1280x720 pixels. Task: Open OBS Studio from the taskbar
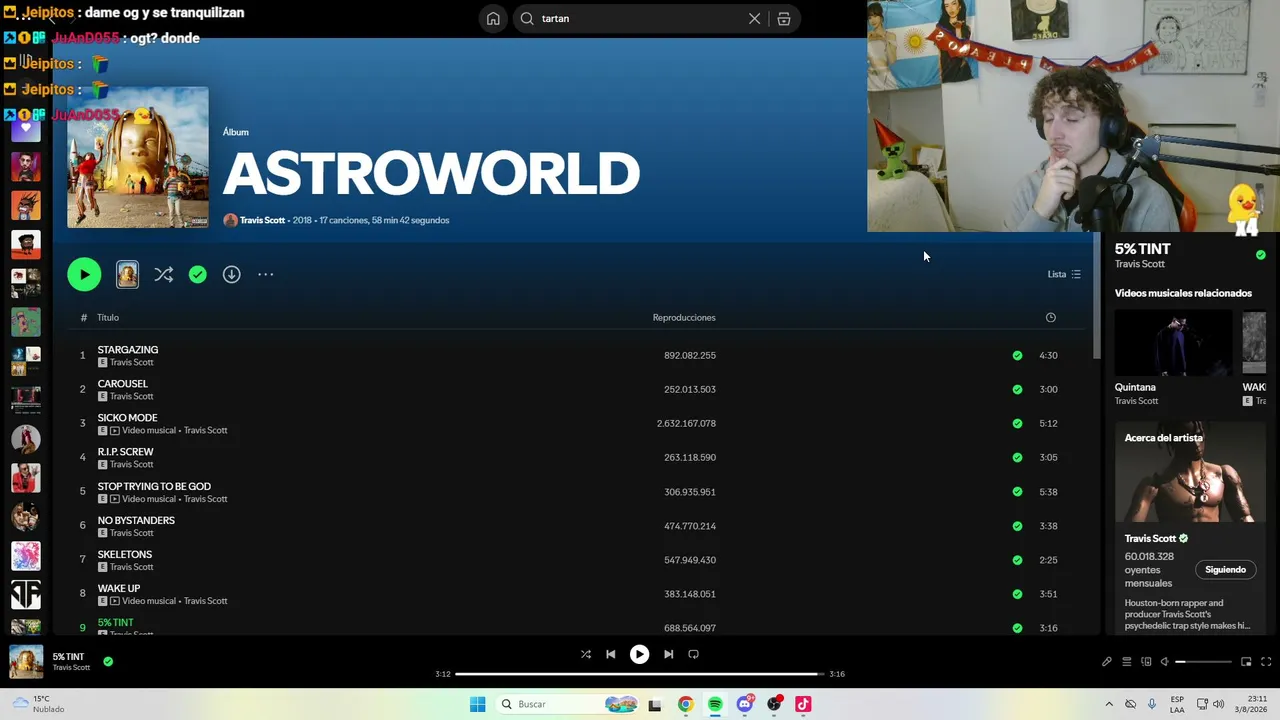click(x=774, y=705)
